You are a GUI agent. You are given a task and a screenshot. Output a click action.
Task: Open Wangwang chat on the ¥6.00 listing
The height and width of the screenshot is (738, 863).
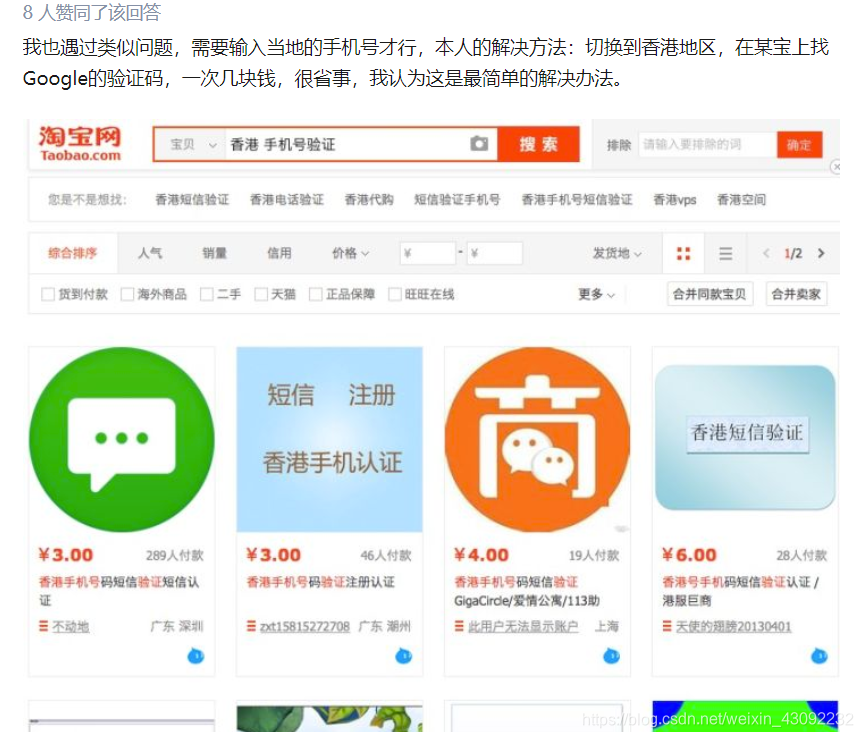point(822,656)
